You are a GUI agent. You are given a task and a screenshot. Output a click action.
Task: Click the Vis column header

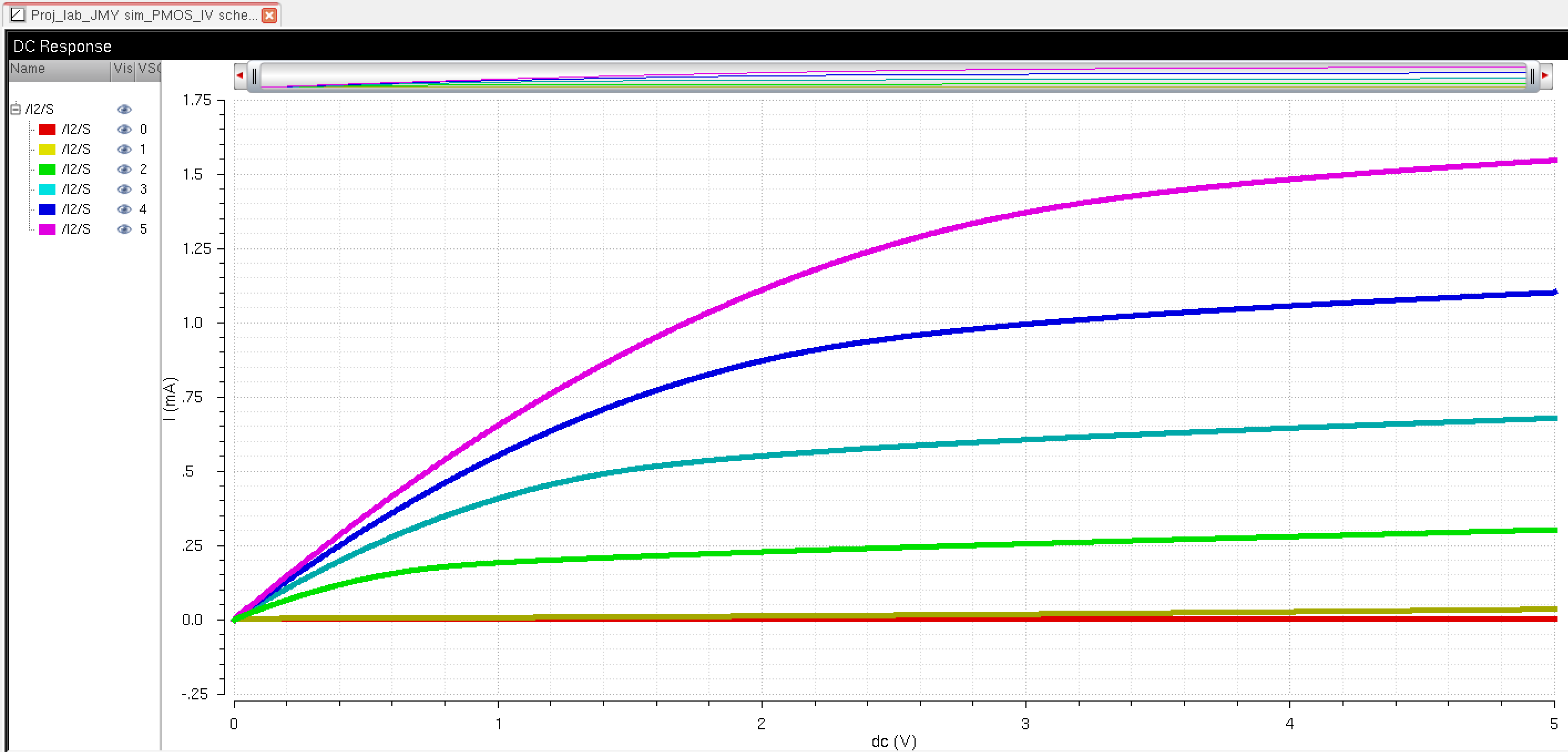click(123, 69)
